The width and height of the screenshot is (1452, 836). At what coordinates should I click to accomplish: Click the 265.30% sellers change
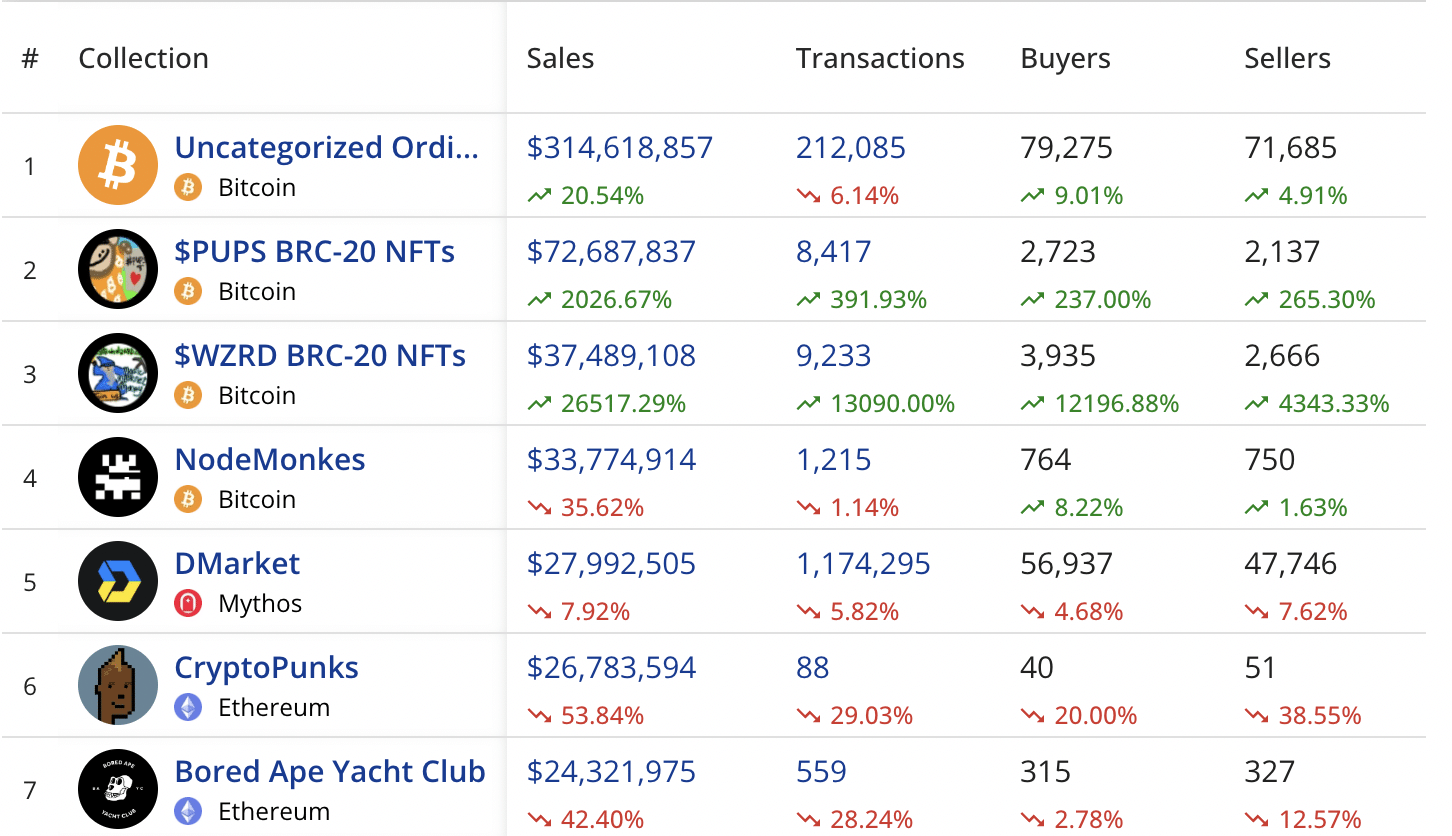point(1326,300)
